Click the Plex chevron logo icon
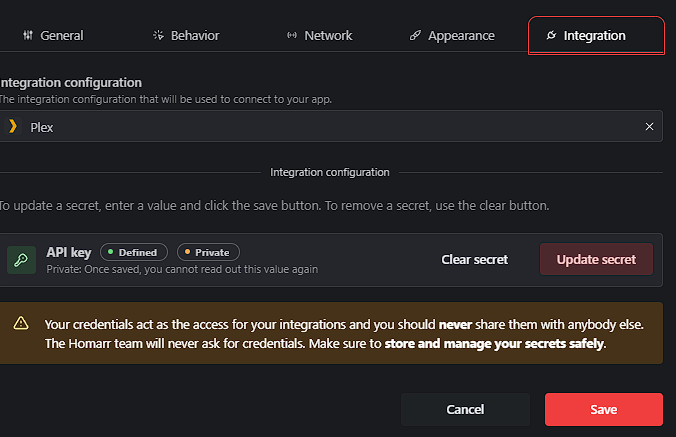 click(x=13, y=126)
